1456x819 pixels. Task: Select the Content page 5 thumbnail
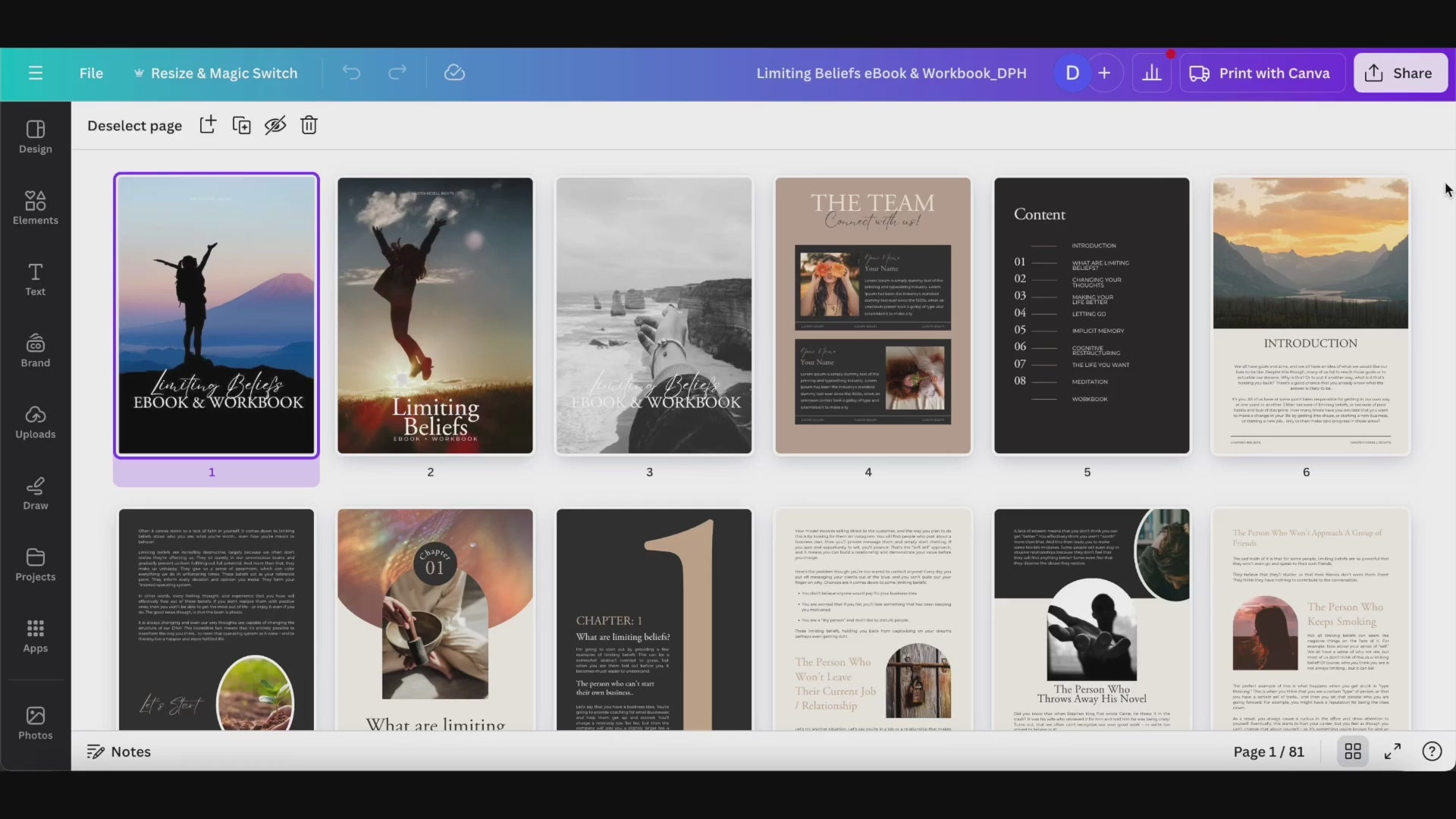point(1091,315)
